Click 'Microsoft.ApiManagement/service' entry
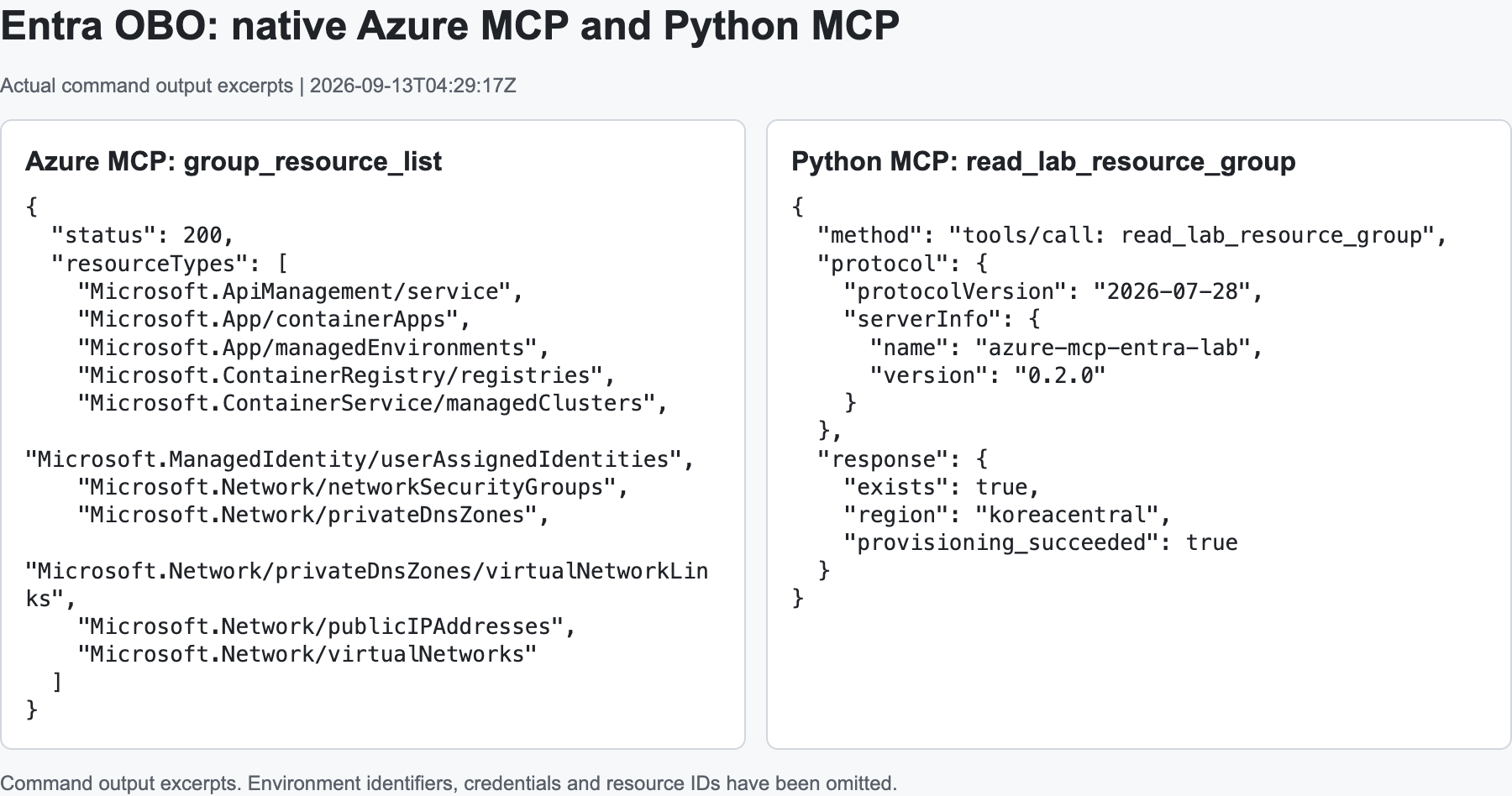Viewport: 1512px width, 796px height. click(301, 291)
